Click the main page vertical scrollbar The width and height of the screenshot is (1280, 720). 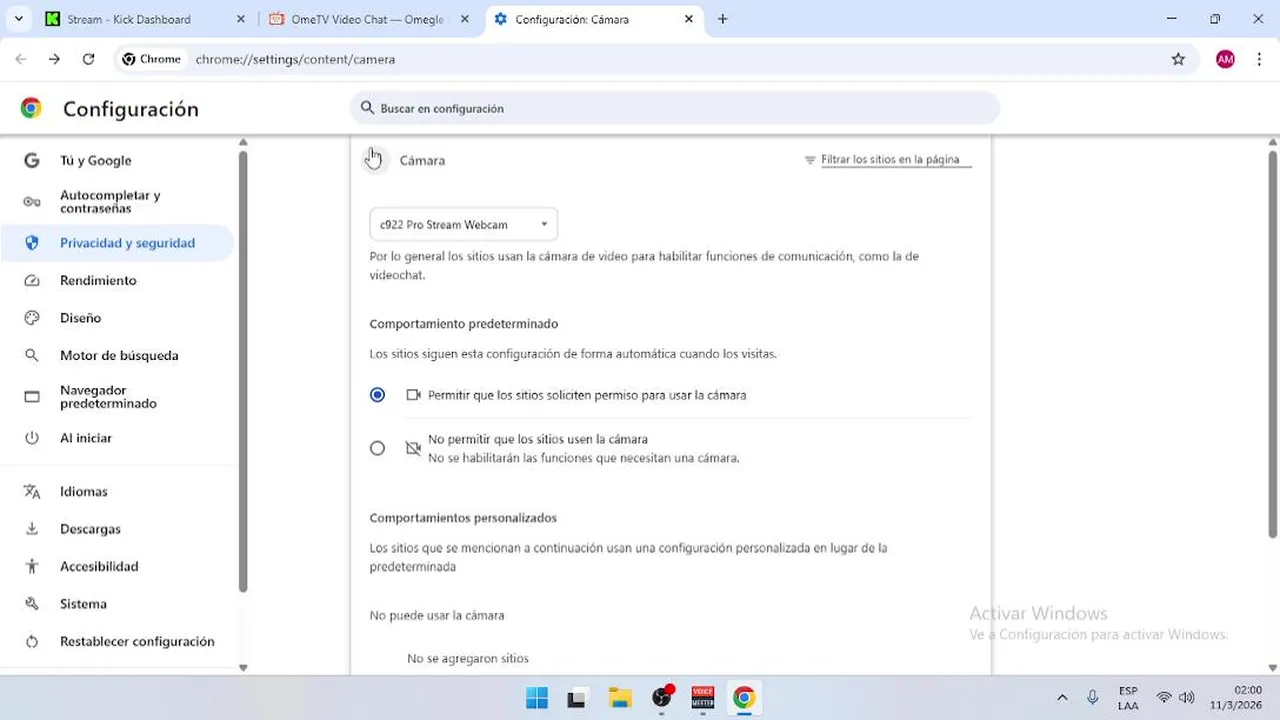click(x=1273, y=343)
